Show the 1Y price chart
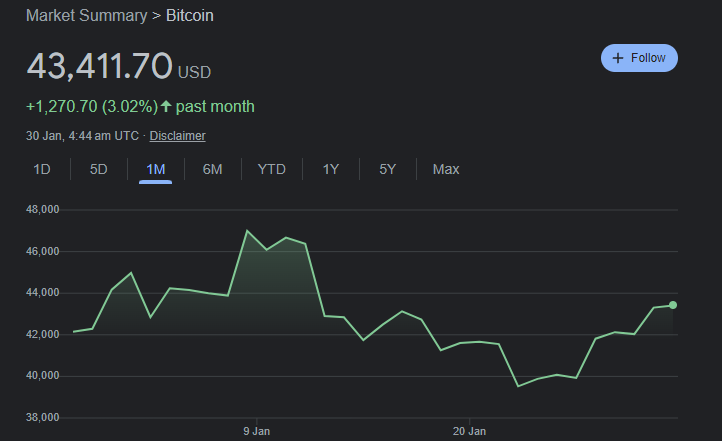 tap(331, 169)
